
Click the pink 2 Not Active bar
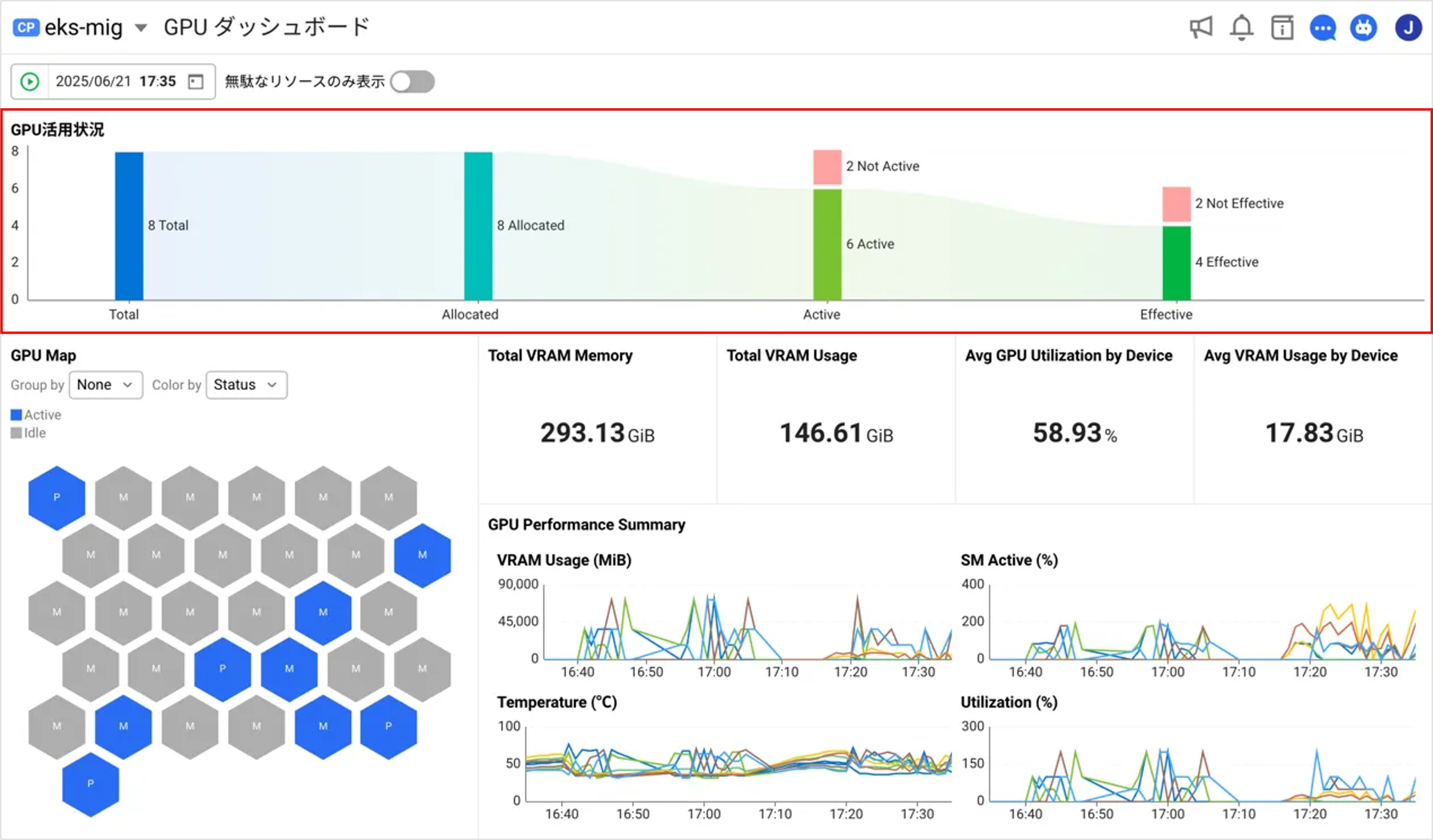coord(827,167)
